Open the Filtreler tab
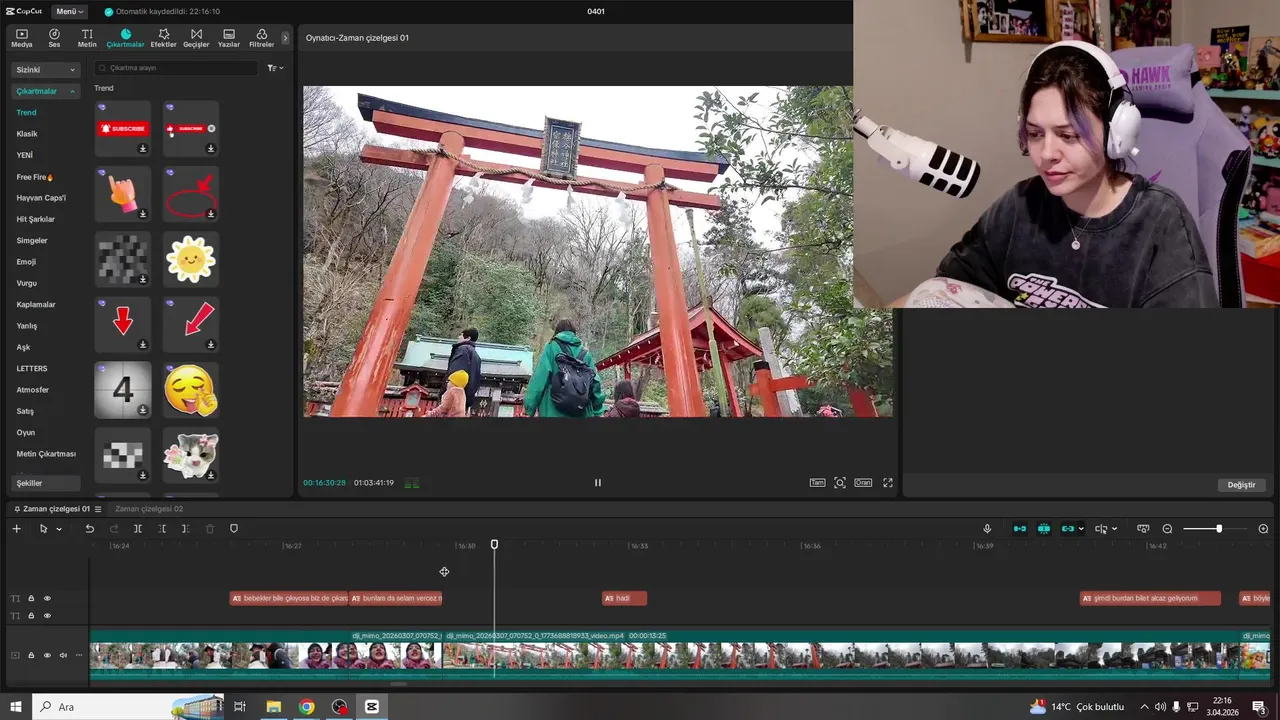1280x720 pixels. [x=261, y=38]
